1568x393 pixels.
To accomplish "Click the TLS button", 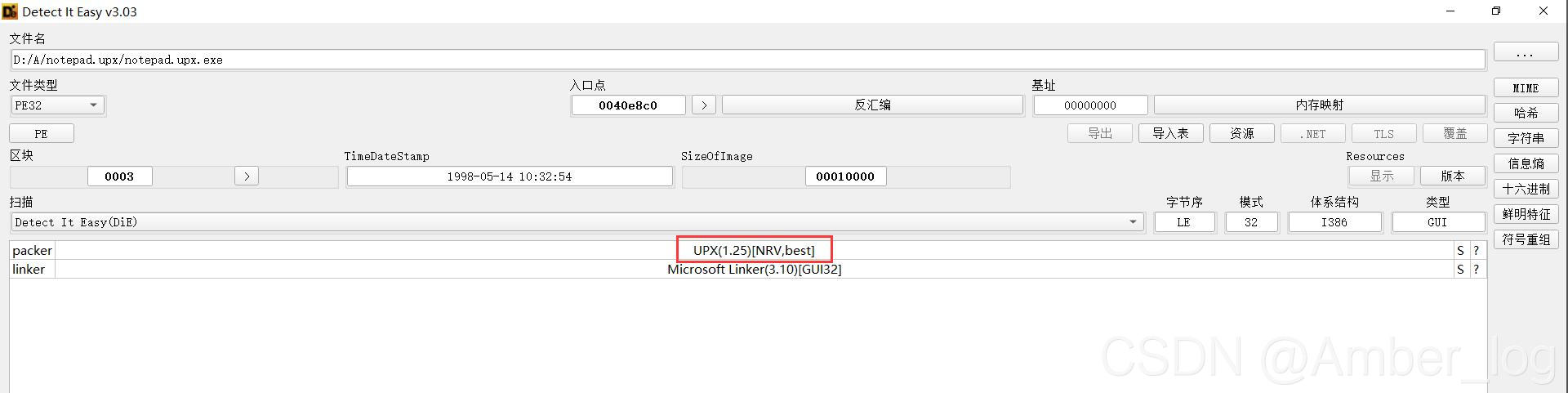I will (x=1383, y=133).
